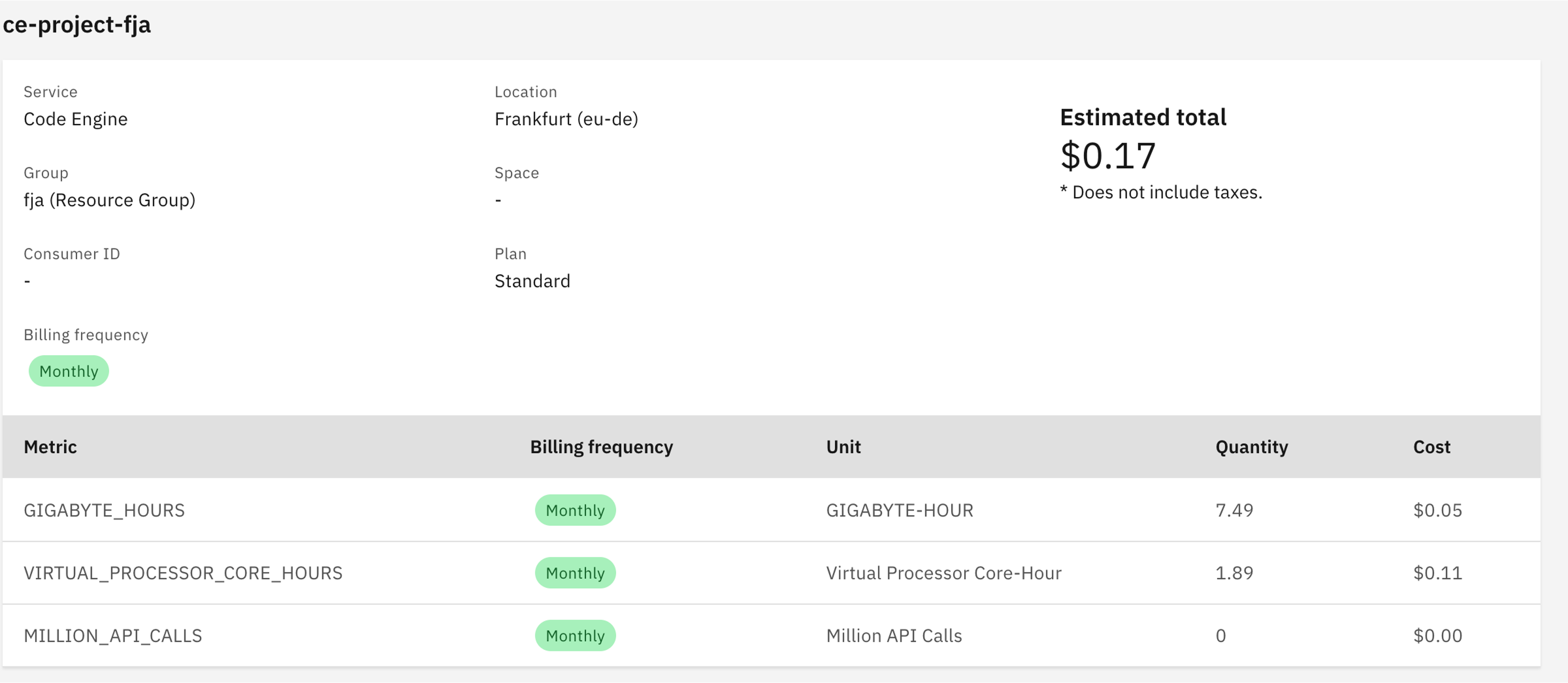Select the VIRTUAL_PROCESSOR_CORE_HOURS metric row
Screen dimensions: 1568x683
182,573
